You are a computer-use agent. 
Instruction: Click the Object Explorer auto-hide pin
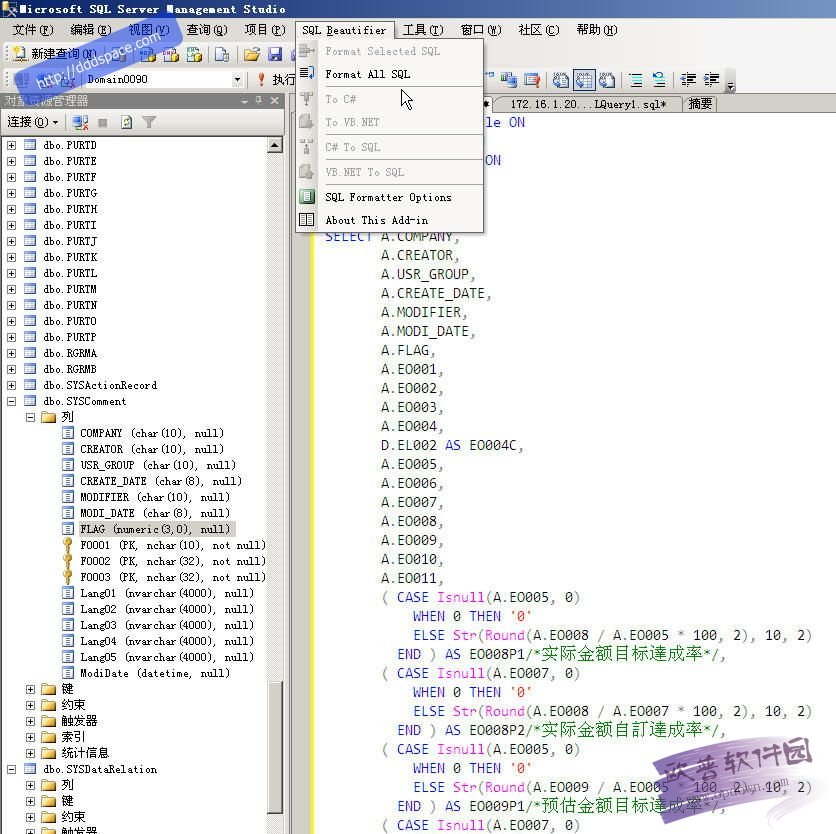(x=259, y=100)
